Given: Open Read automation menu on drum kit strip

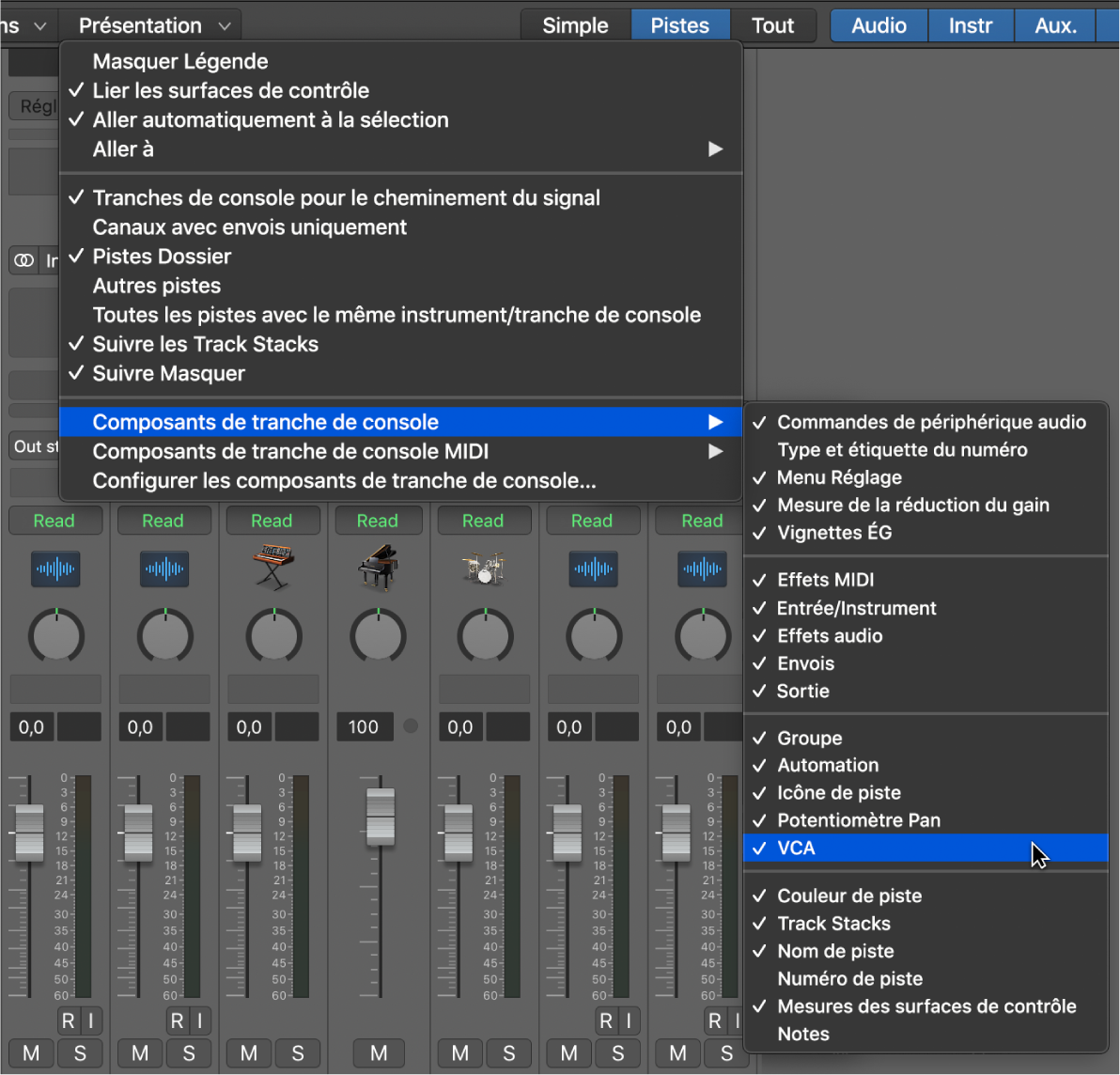Looking at the screenshot, I should (x=484, y=521).
